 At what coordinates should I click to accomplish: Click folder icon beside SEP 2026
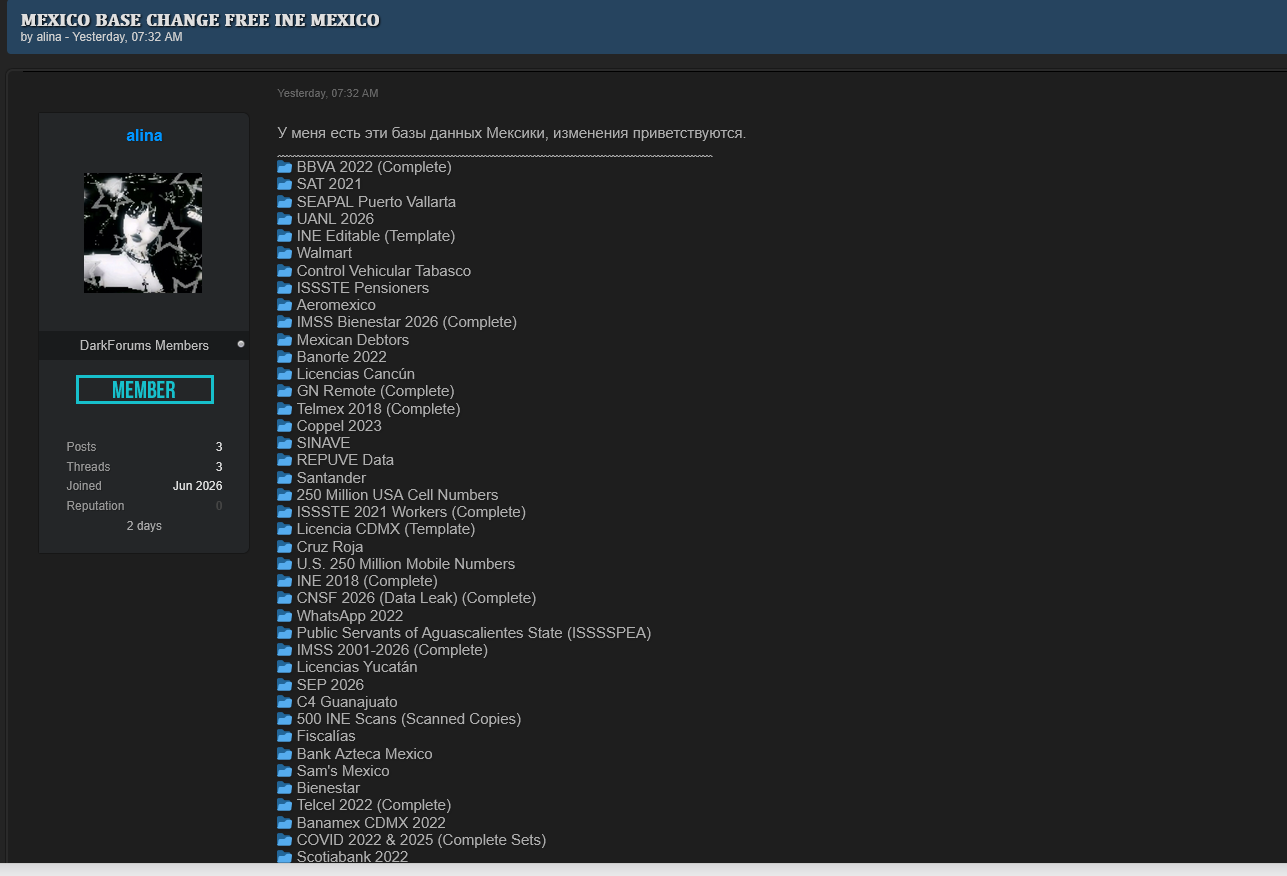click(x=285, y=684)
